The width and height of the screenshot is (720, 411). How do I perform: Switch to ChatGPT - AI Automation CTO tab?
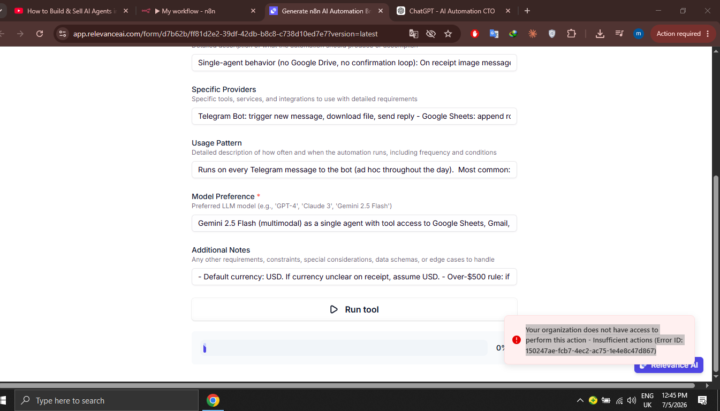click(452, 11)
